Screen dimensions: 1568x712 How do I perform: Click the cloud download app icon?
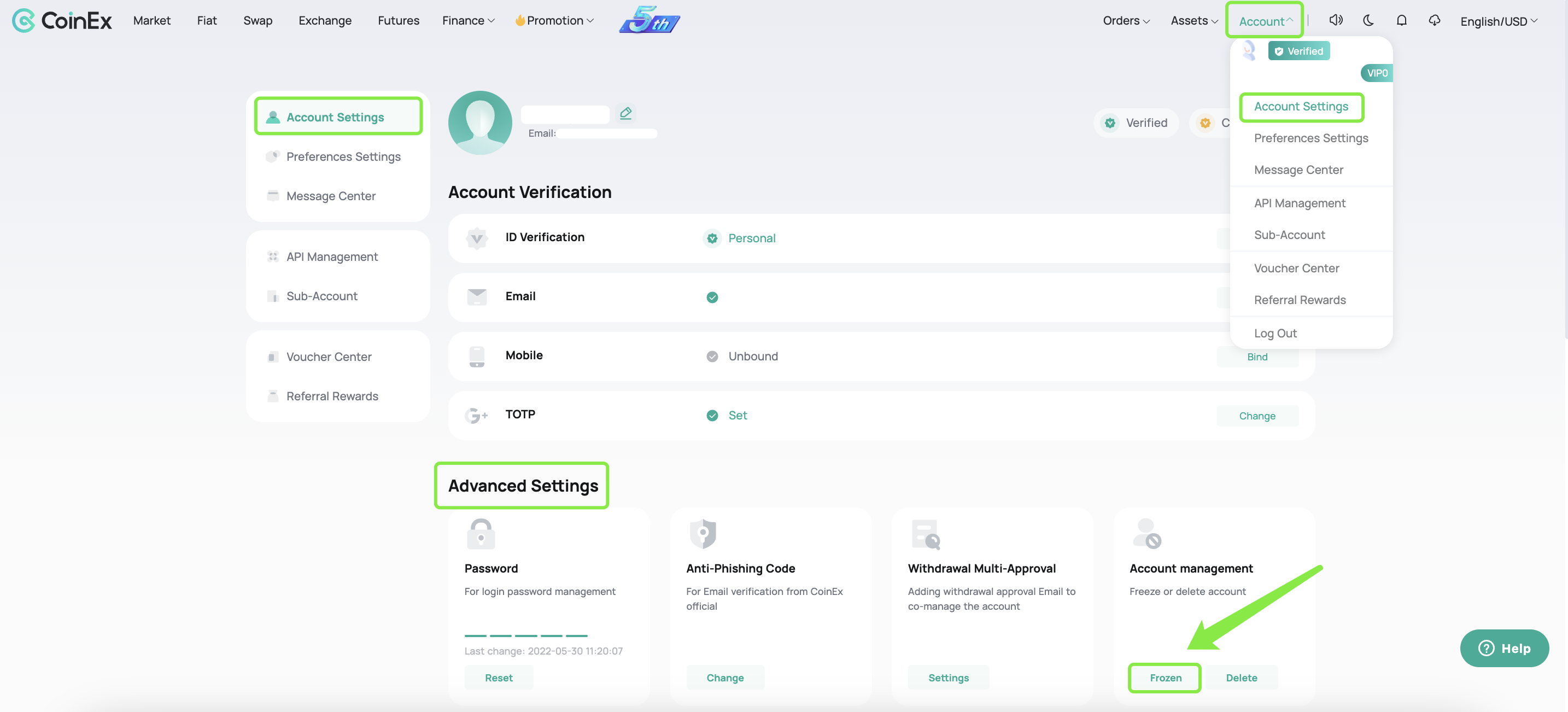pyautogui.click(x=1434, y=20)
